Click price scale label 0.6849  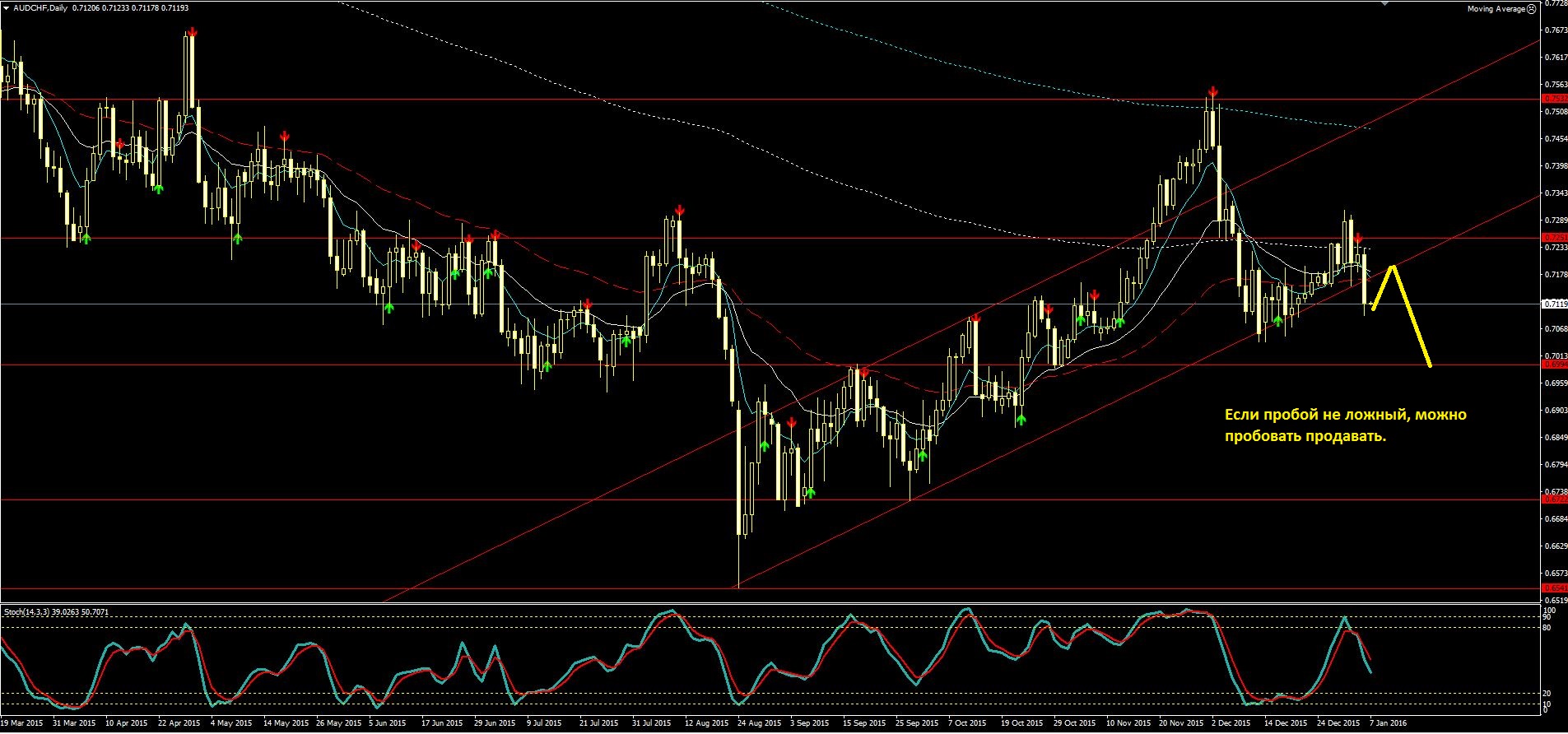[1556, 438]
